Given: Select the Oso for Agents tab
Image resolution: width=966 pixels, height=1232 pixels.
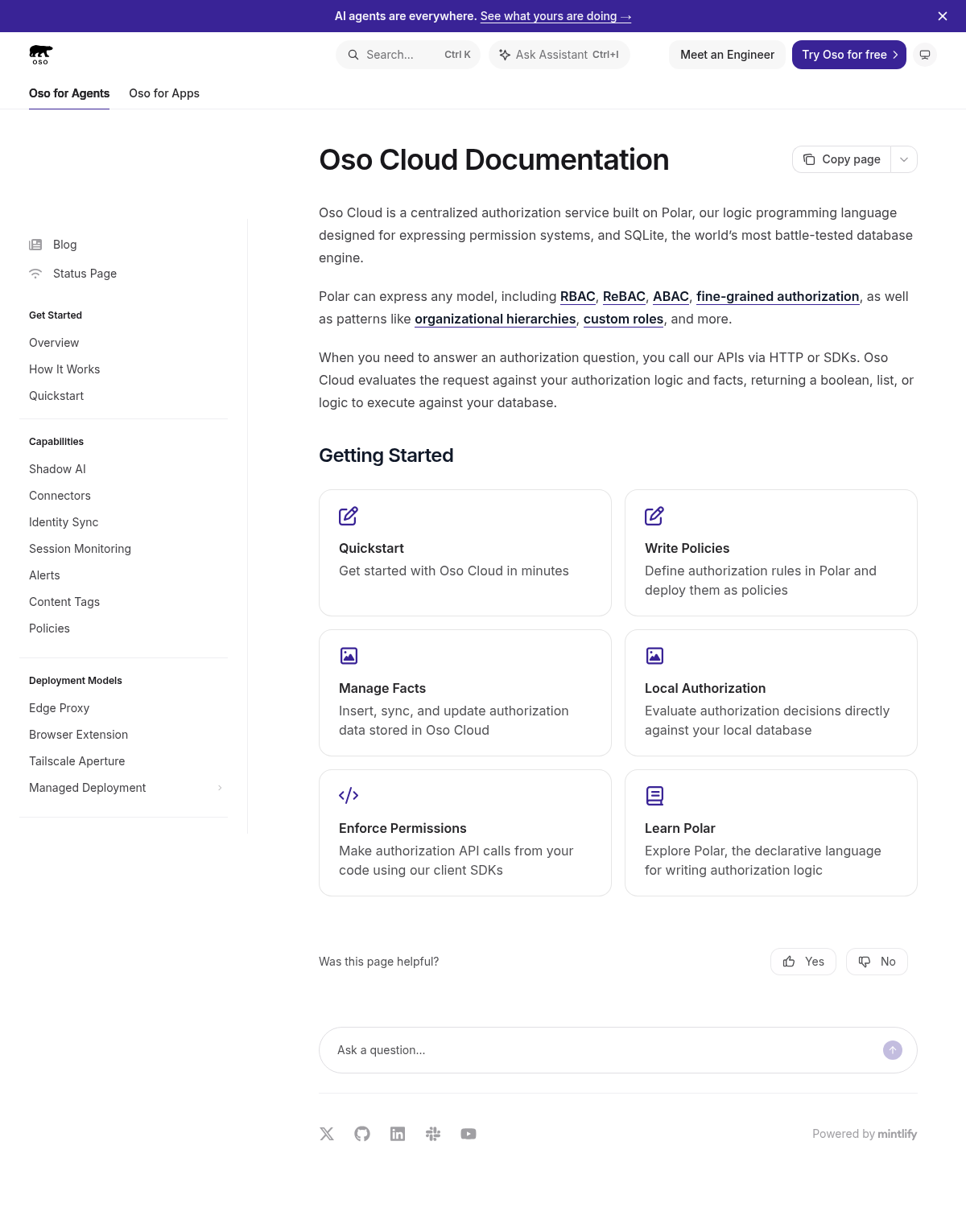Looking at the screenshot, I should click(69, 93).
